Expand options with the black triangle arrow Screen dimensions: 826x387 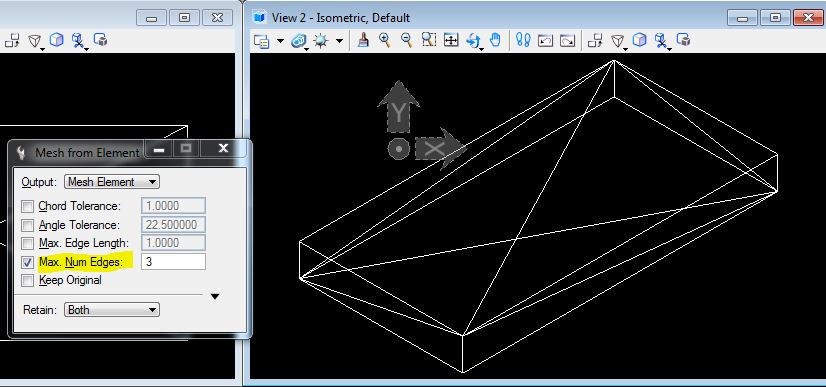[x=215, y=296]
